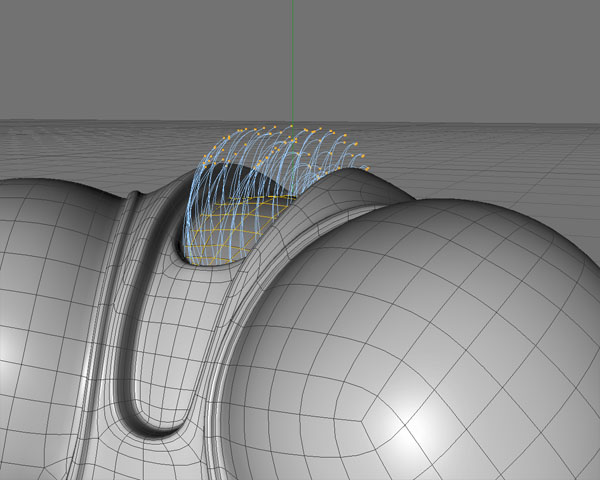Select the large sphere mesh on the right
600x480 pixels.
[x=413, y=341]
